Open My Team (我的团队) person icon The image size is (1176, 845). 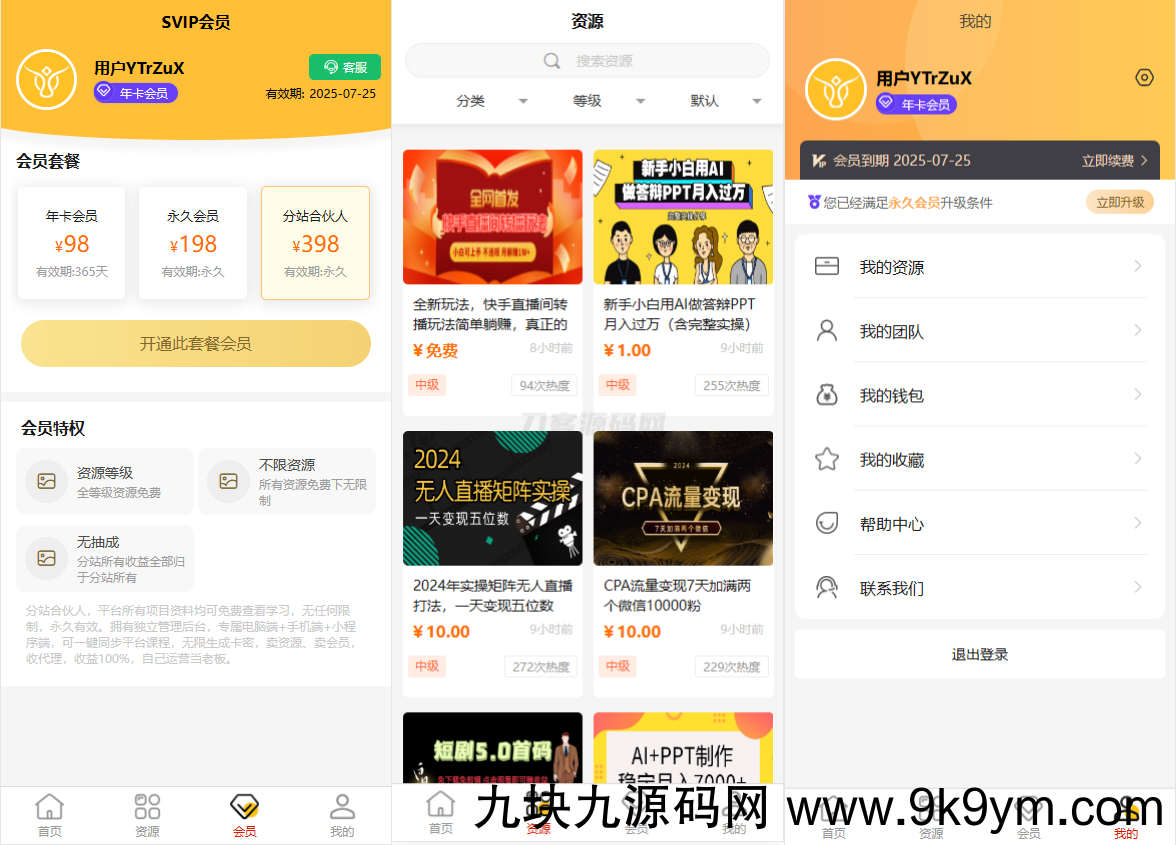(826, 331)
